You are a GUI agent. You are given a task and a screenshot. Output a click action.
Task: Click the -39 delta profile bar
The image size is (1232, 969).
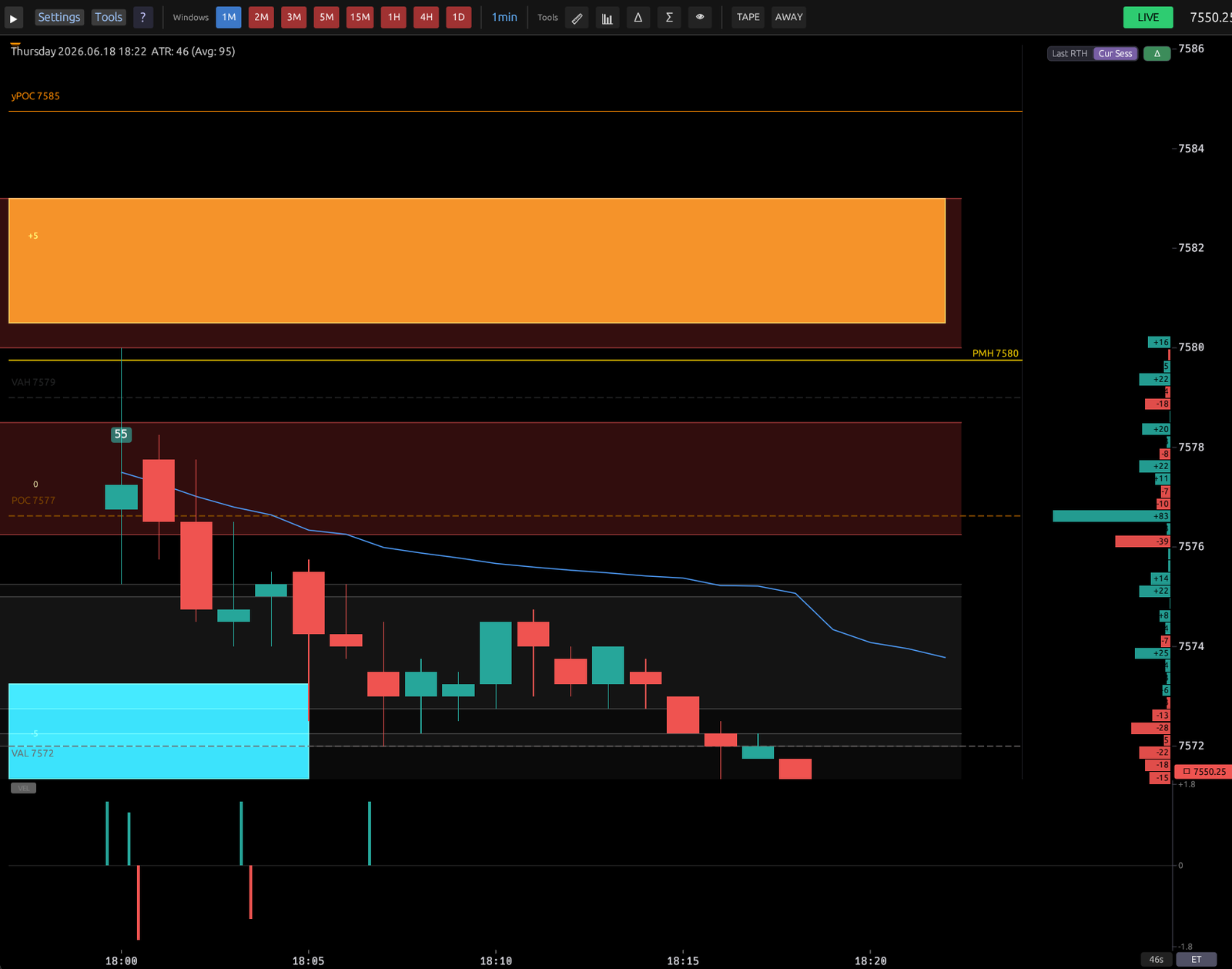coord(1143,541)
